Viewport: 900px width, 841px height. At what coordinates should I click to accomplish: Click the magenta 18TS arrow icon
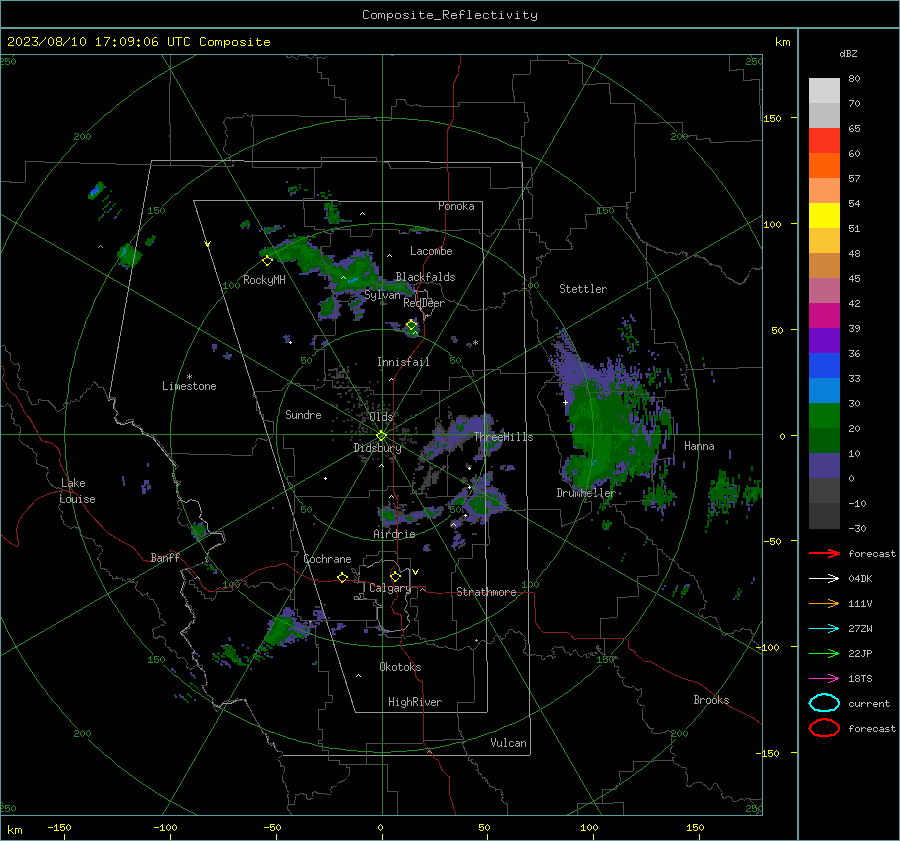tap(824, 679)
